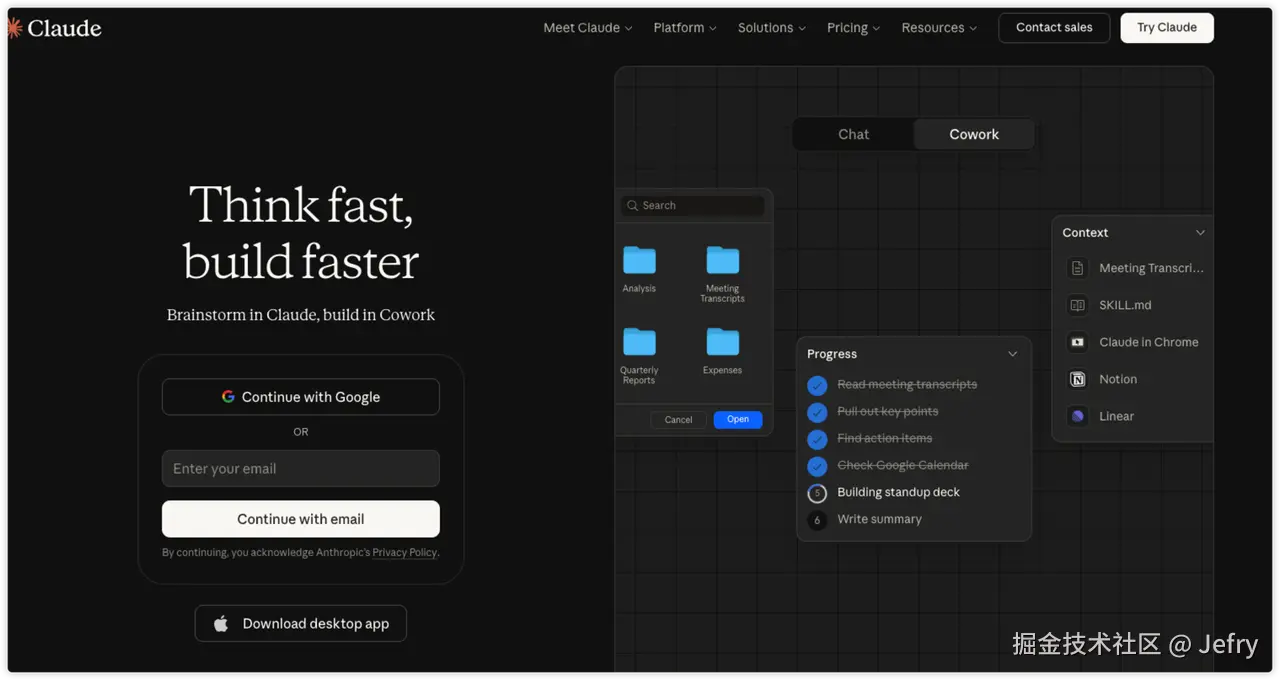Open the Platform dropdown menu
Screen dimensions: 1280x680
(685, 28)
